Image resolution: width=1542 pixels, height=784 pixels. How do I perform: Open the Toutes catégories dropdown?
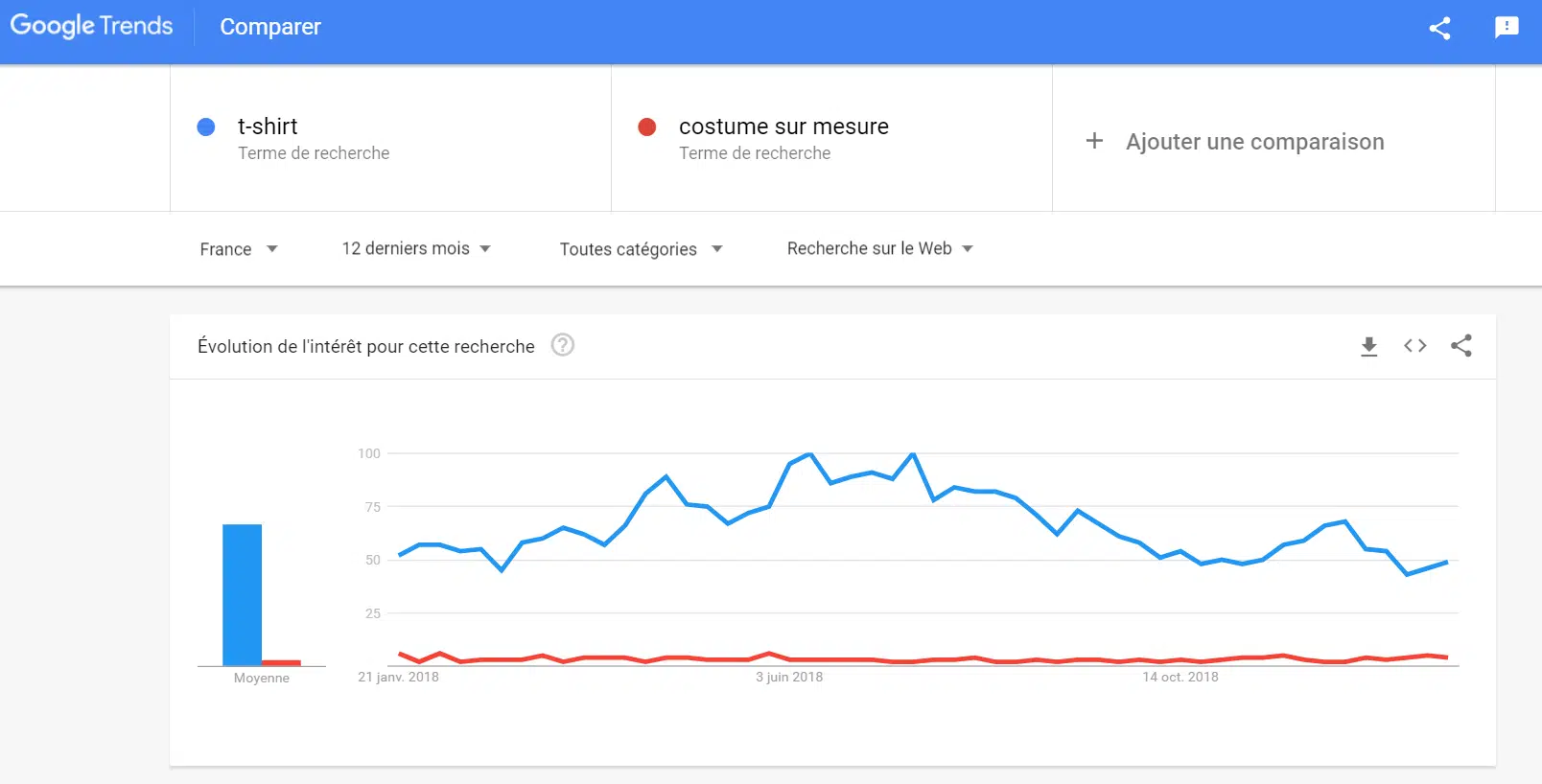point(641,249)
